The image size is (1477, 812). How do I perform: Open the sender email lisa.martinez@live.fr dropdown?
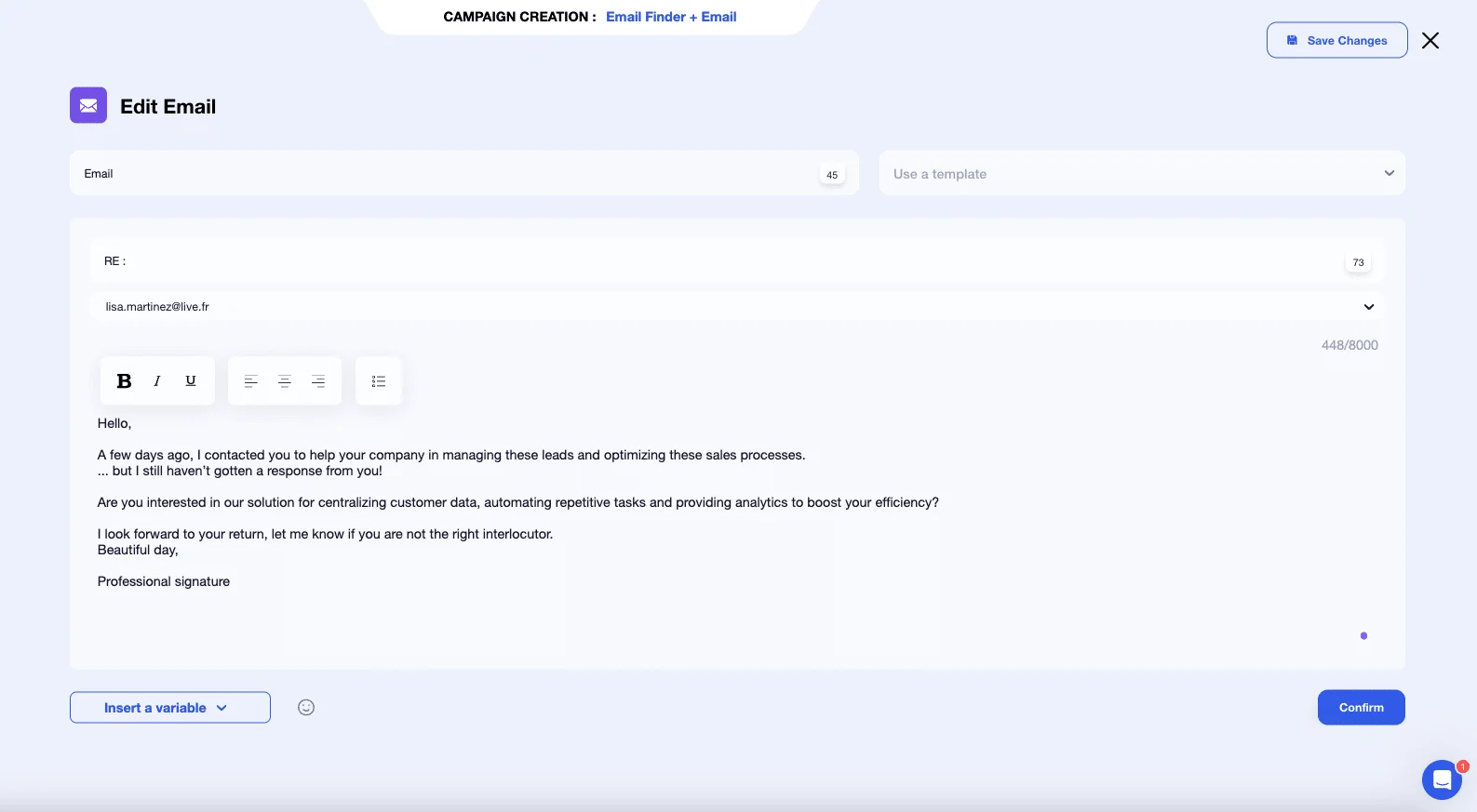[737, 307]
